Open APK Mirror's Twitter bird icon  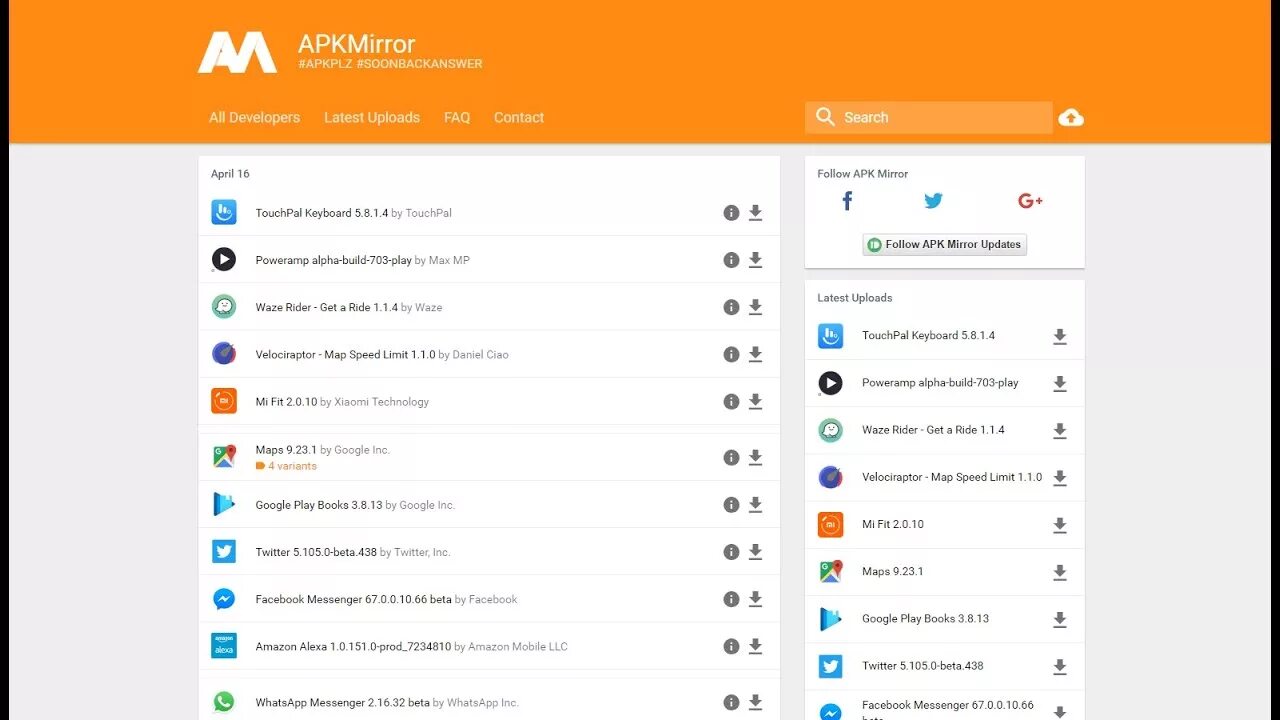933,201
